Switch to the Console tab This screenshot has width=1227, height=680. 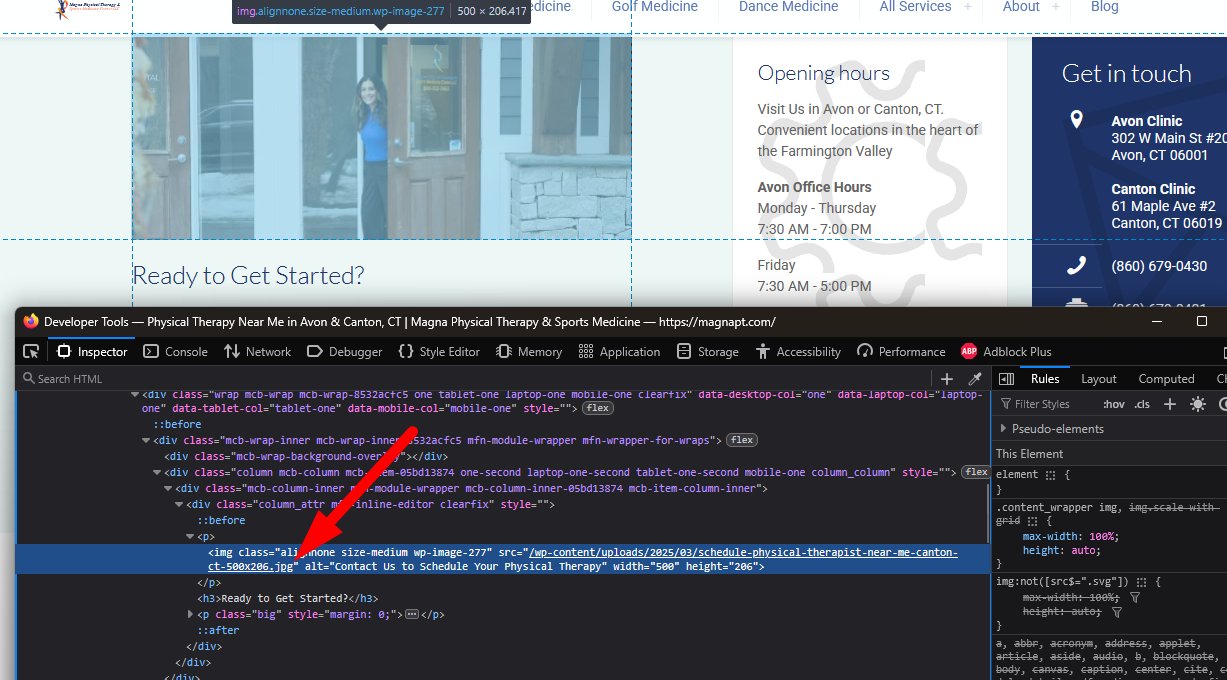pyautogui.click(x=176, y=352)
